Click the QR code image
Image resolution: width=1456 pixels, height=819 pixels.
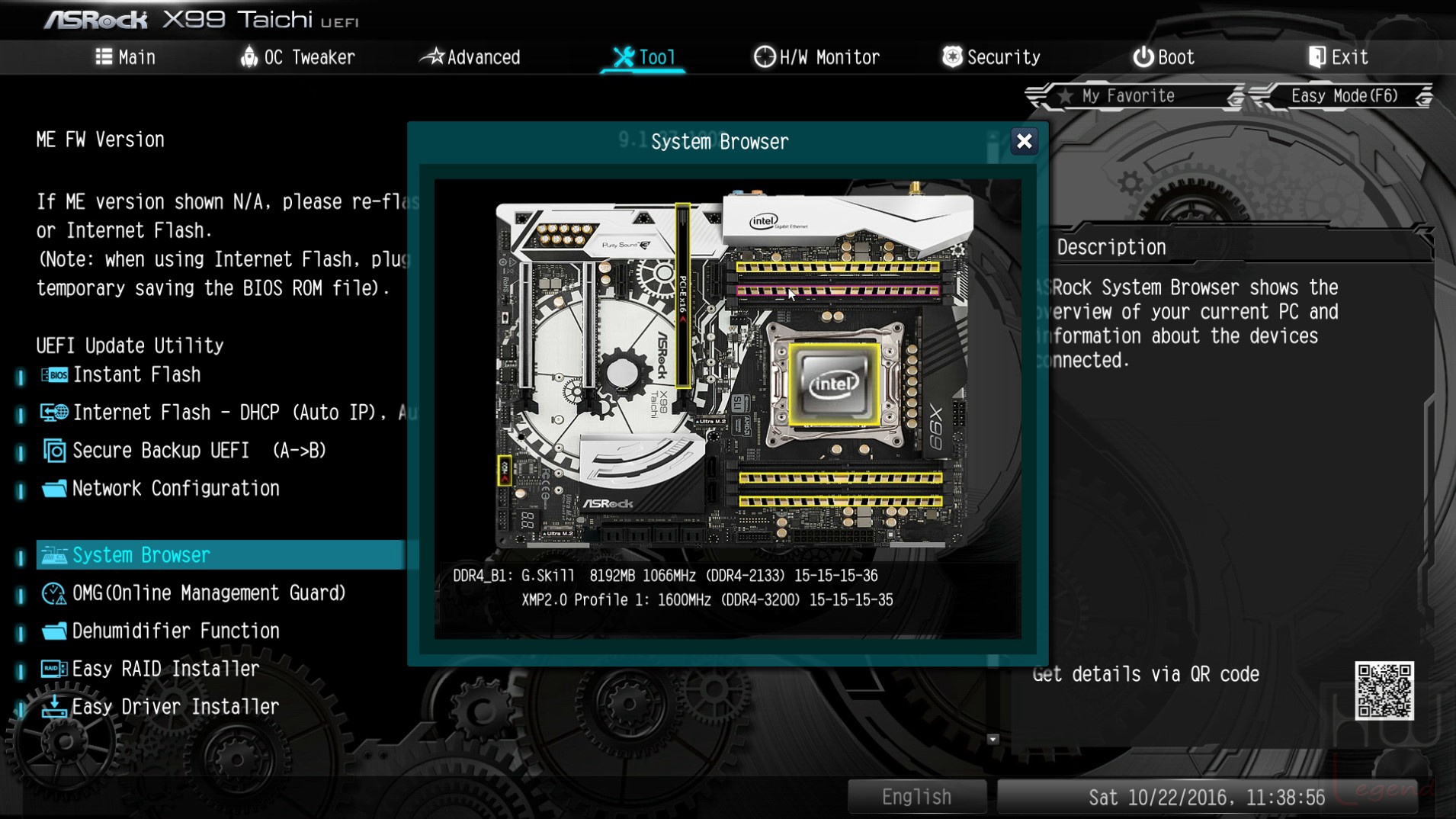[1384, 691]
